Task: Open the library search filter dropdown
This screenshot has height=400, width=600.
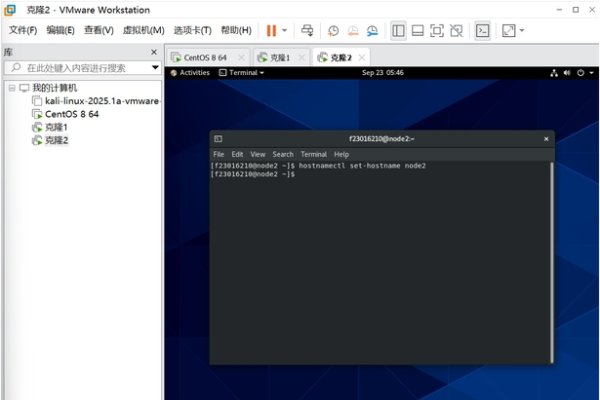Action: point(155,68)
